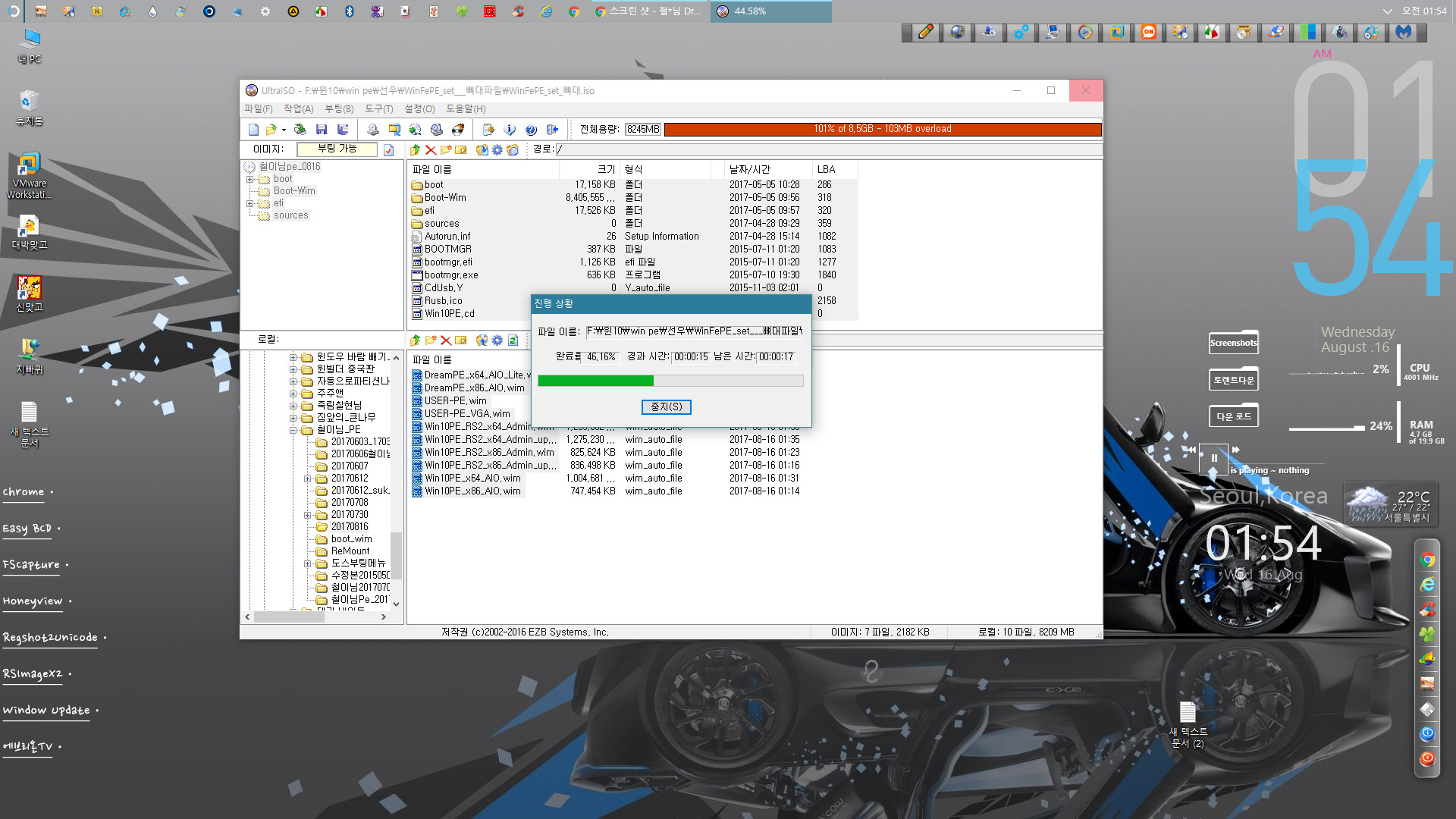This screenshot has height=819, width=1456.
Task: Click the media widget pause button
Action: point(1213,458)
